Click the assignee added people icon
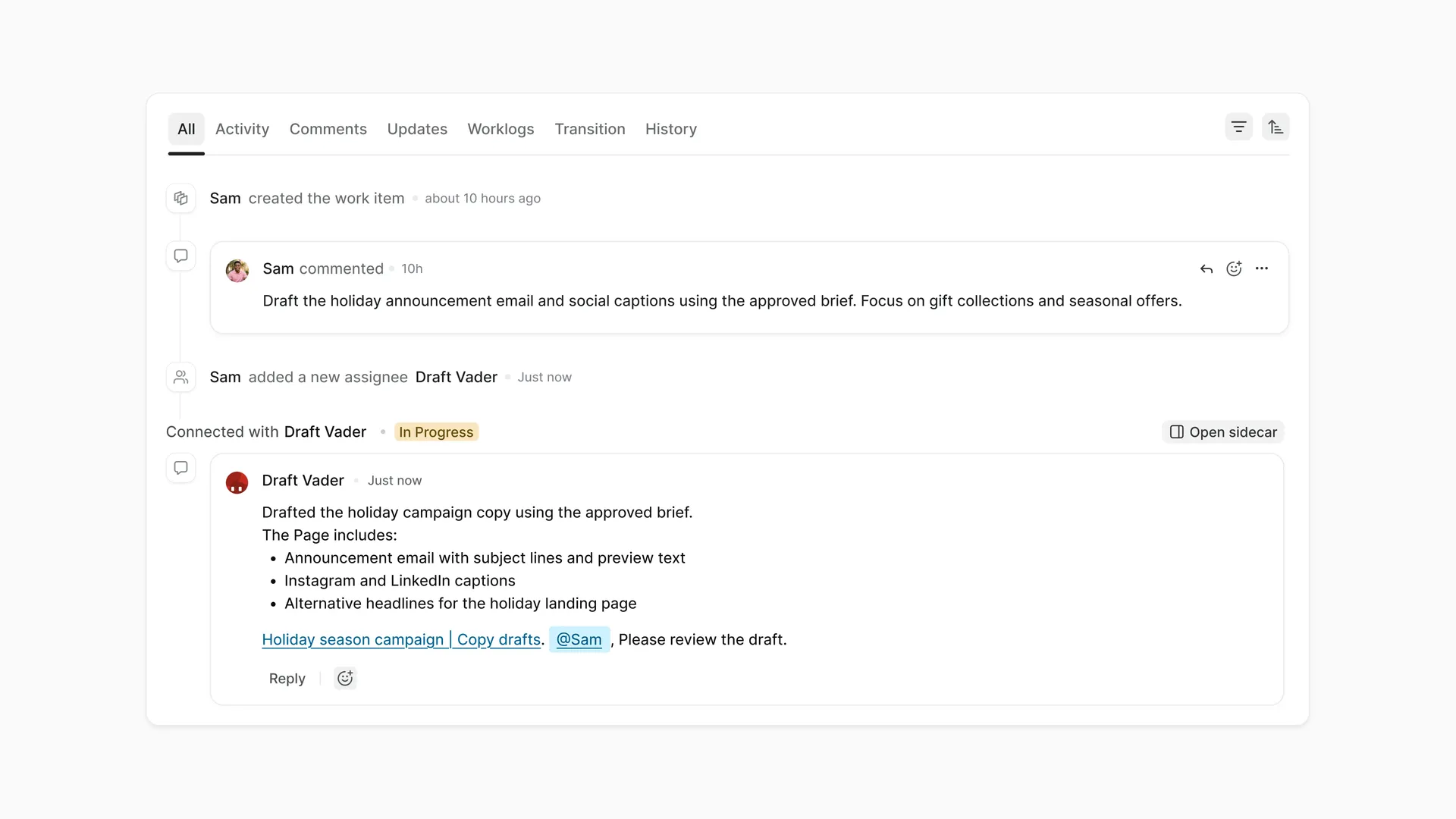Image resolution: width=1456 pixels, height=819 pixels. (x=180, y=377)
